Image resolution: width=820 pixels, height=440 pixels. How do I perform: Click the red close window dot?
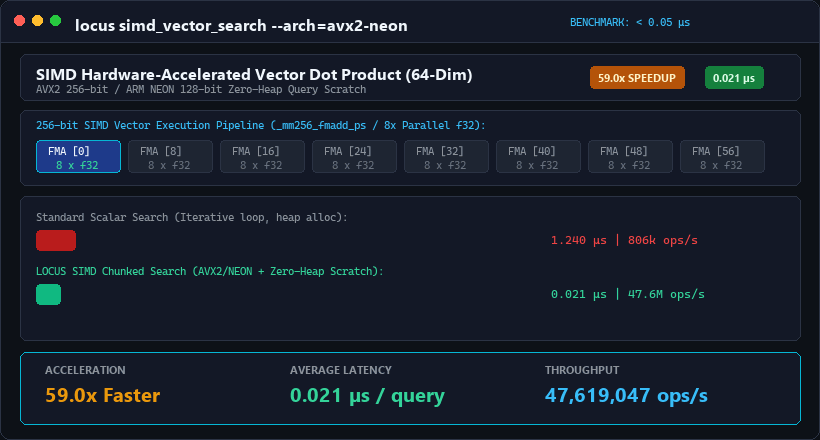tap(19, 21)
